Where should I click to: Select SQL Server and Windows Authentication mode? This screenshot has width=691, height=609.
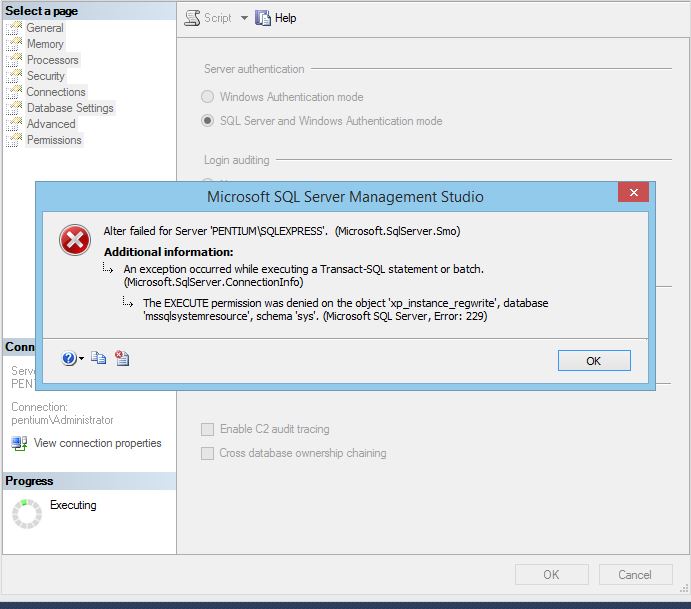[208, 120]
